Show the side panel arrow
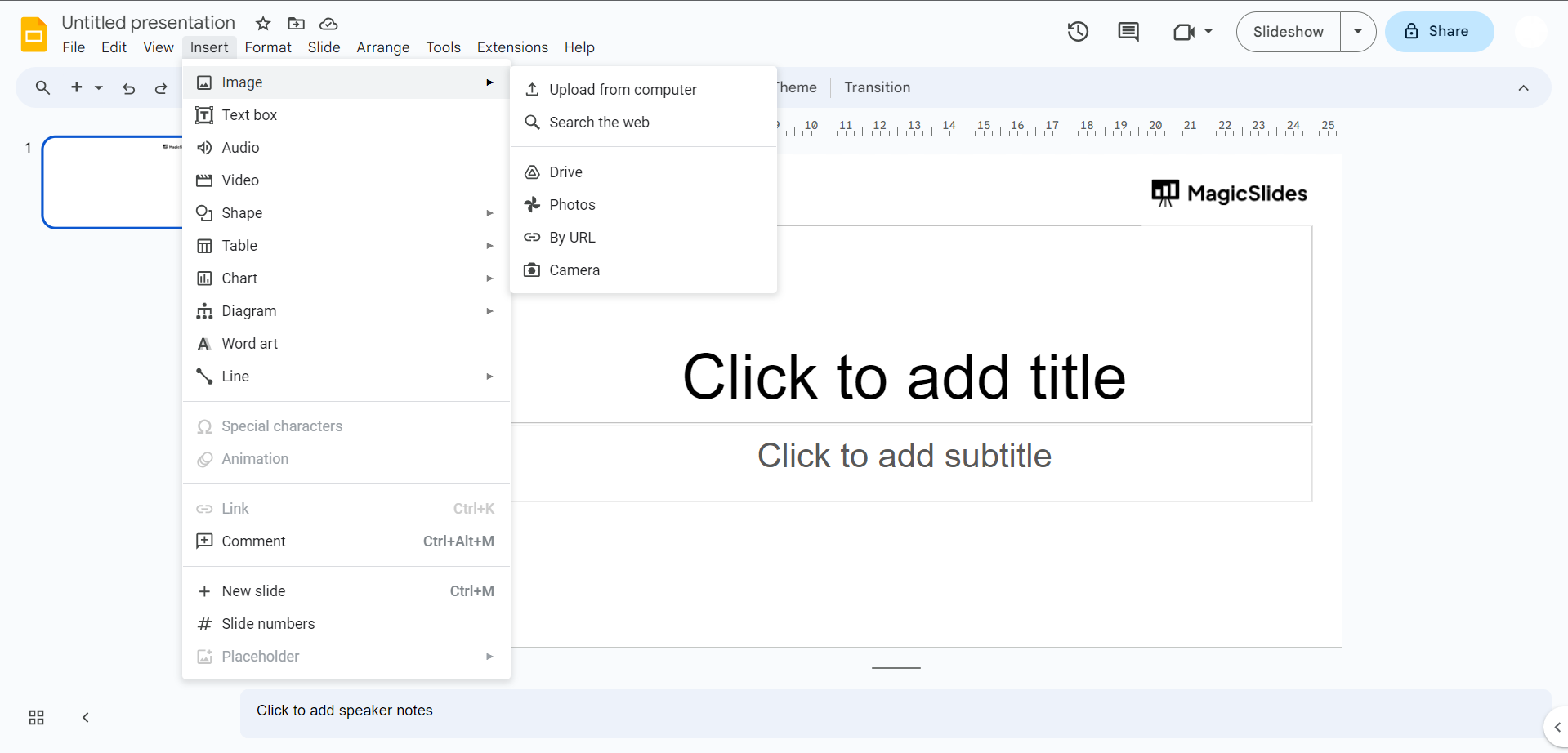The height and width of the screenshot is (753, 1568). click(1557, 727)
